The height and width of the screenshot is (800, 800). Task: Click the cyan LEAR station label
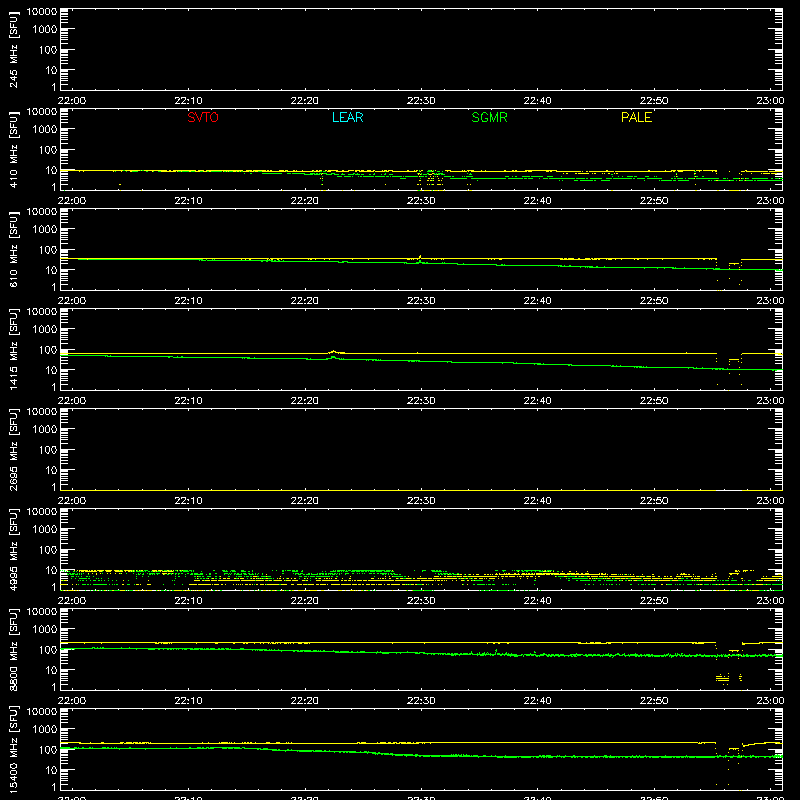click(x=347, y=117)
